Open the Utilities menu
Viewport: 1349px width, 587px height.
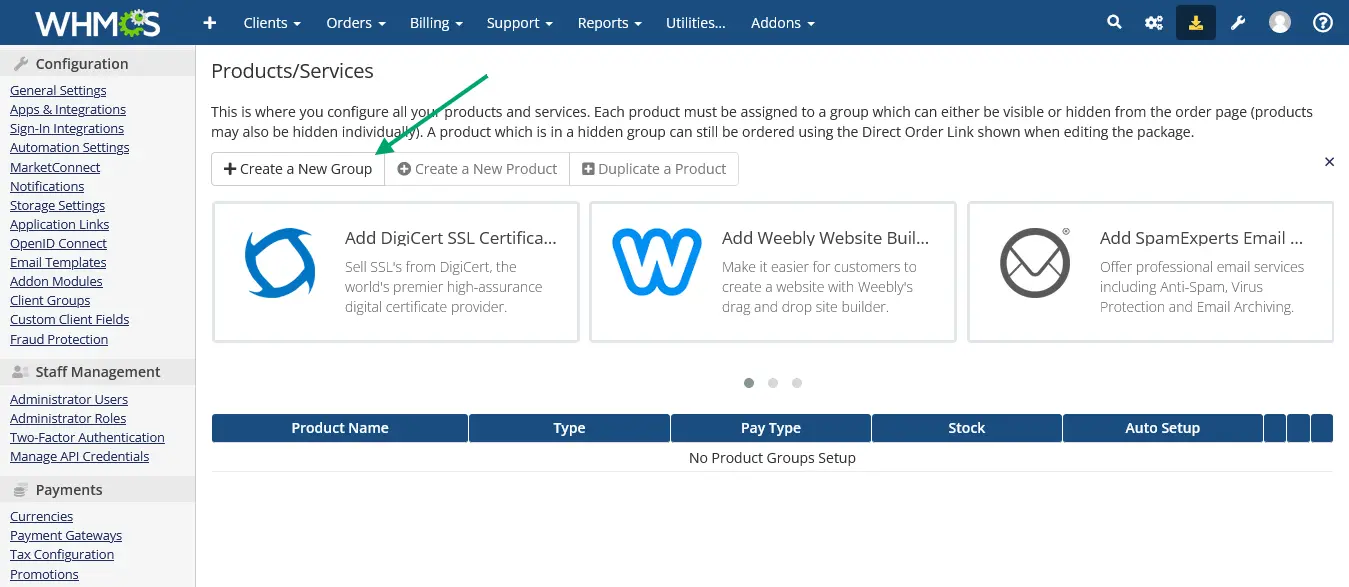coord(696,23)
